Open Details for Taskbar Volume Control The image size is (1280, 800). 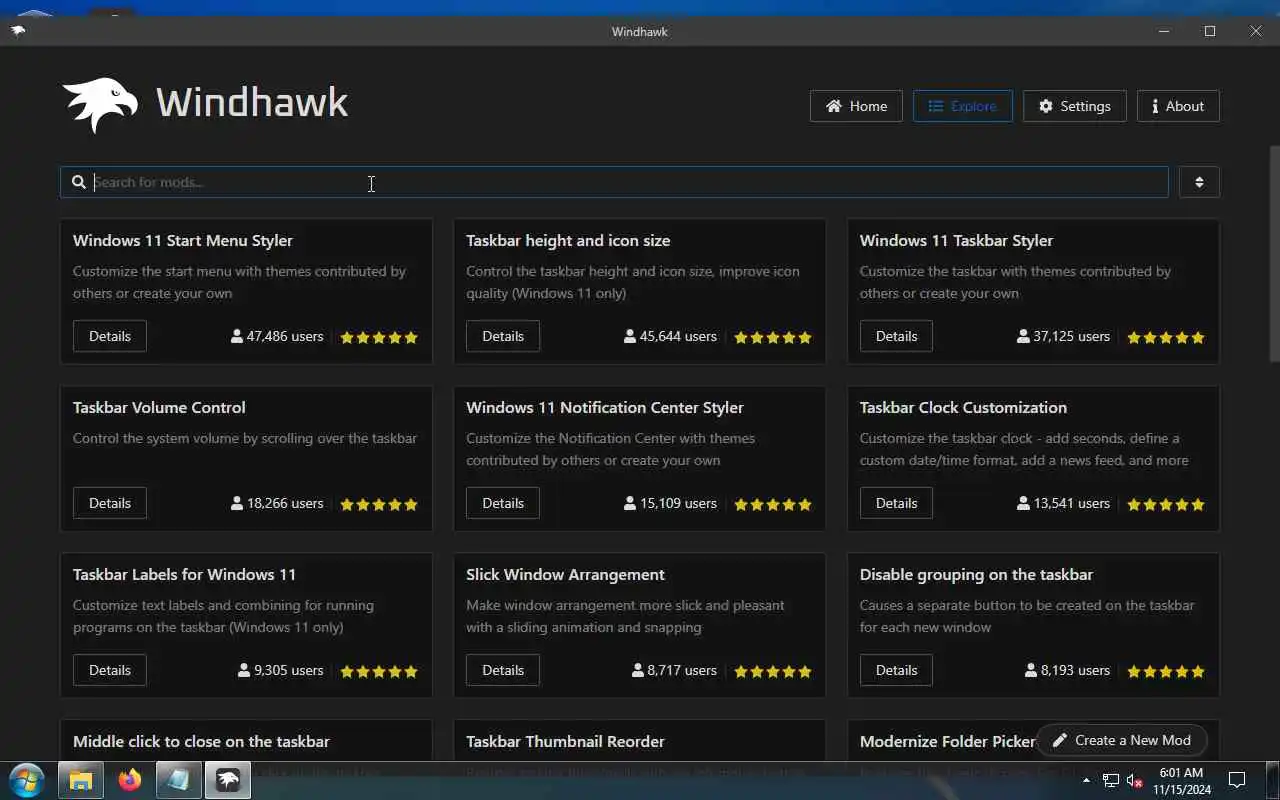point(110,503)
